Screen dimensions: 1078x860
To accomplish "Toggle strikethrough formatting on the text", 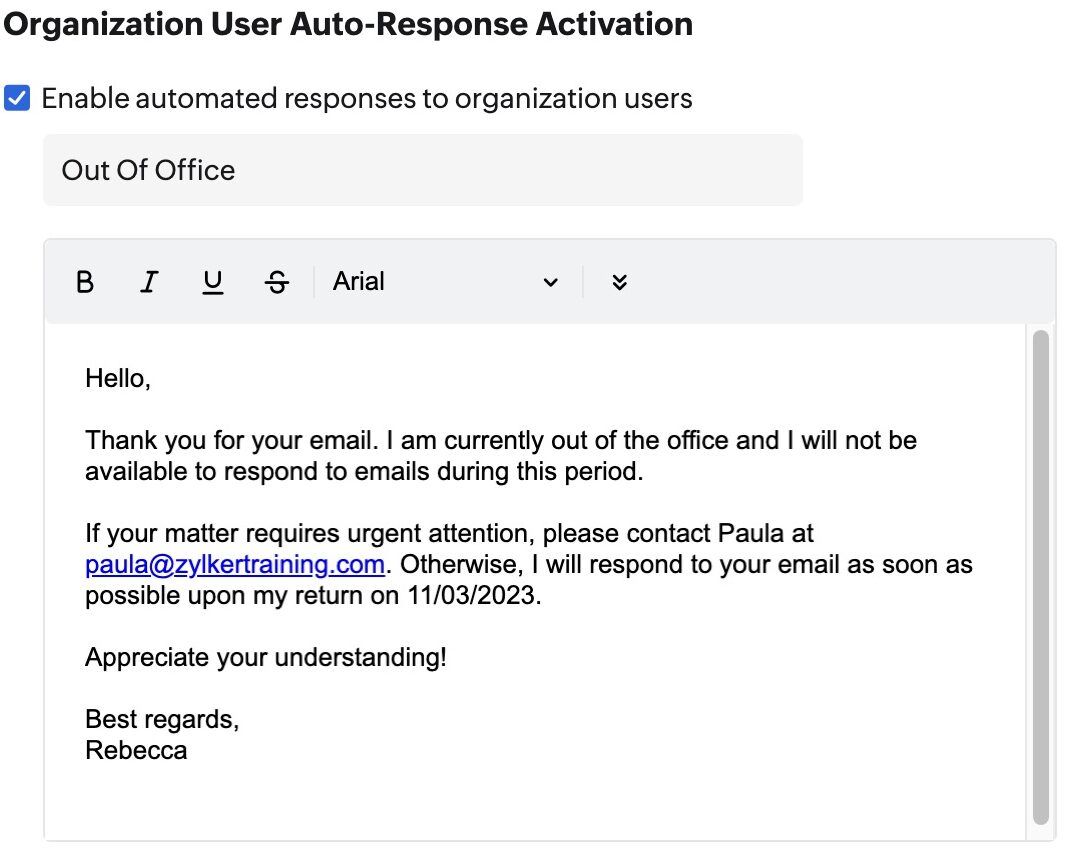I will [x=276, y=282].
